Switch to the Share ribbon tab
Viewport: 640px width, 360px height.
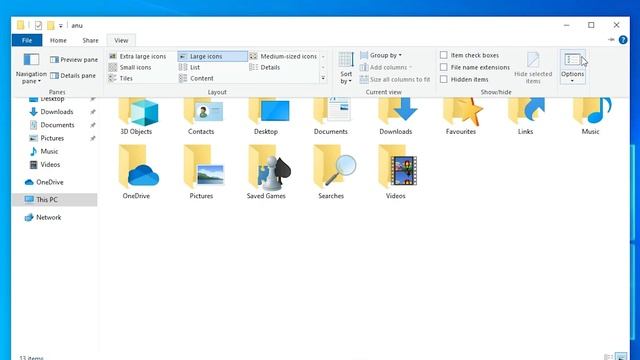click(91, 40)
